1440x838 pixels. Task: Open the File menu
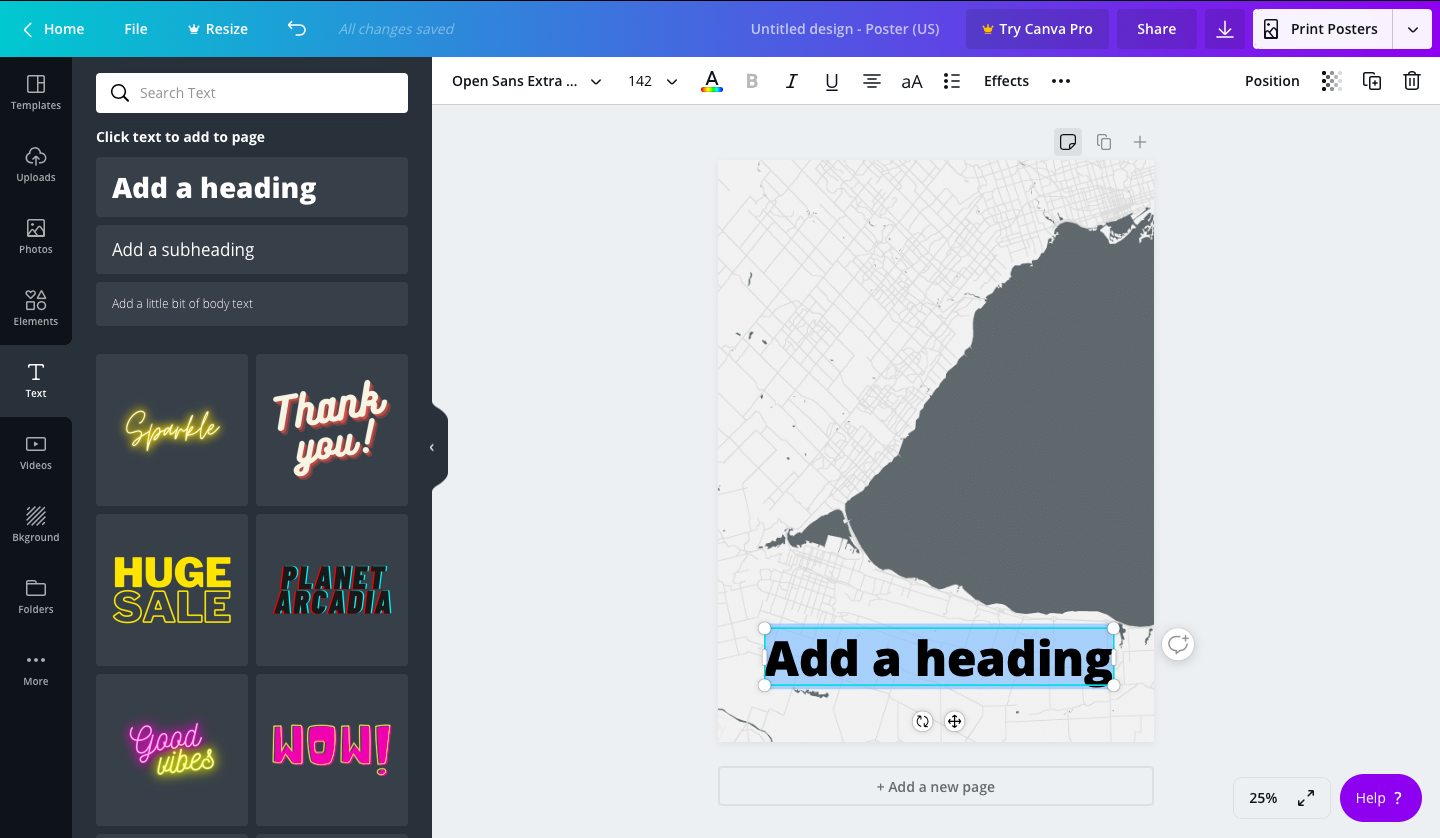(x=136, y=29)
